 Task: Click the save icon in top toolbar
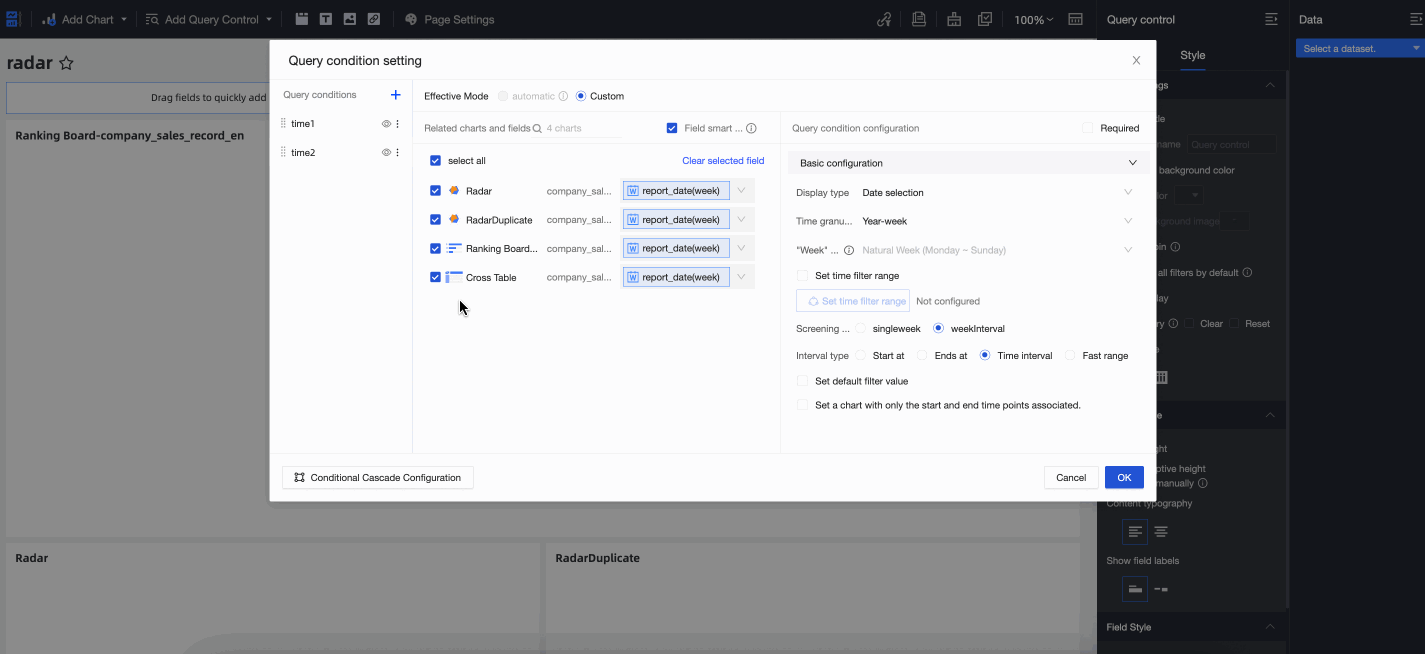[x=918, y=19]
